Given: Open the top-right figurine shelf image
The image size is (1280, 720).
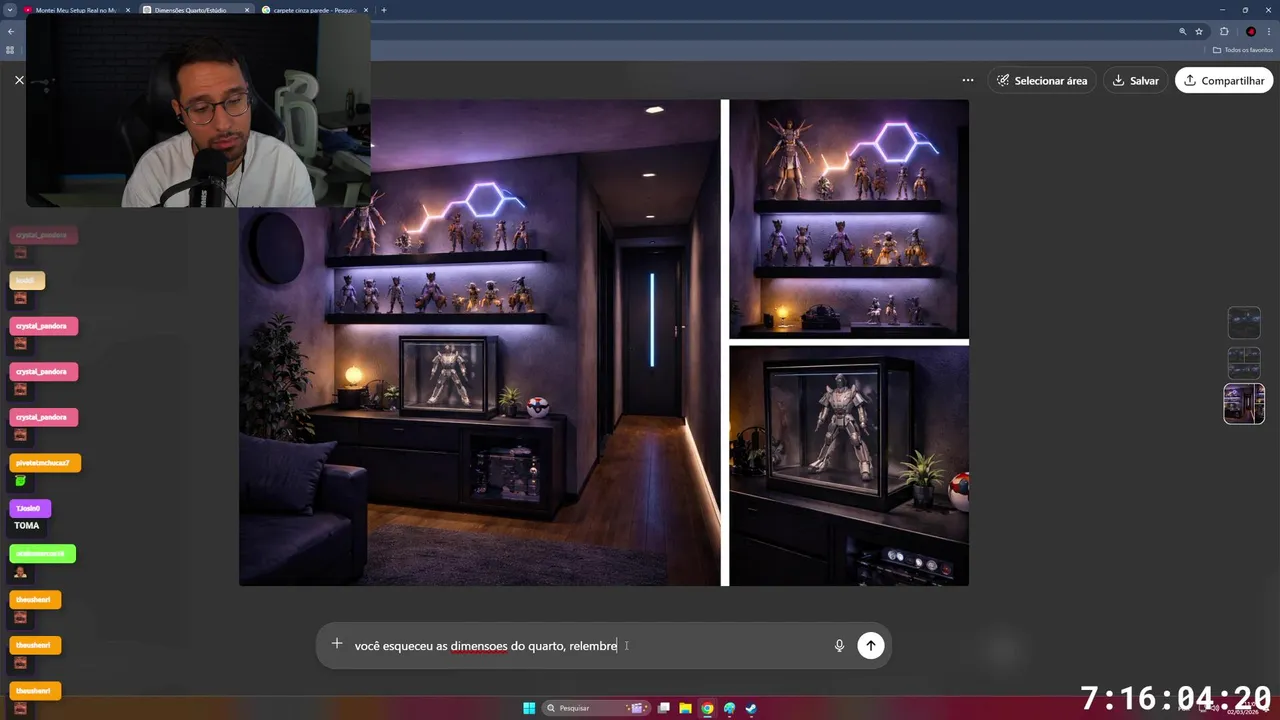Looking at the screenshot, I should (x=849, y=219).
